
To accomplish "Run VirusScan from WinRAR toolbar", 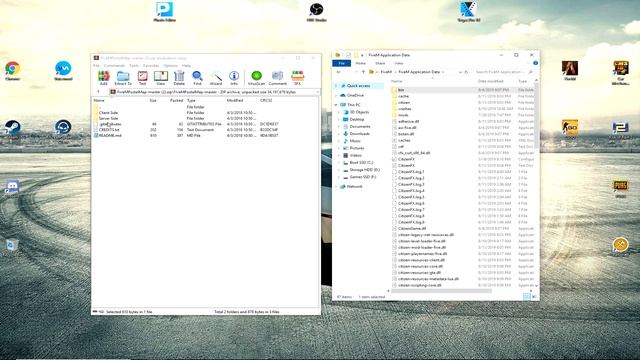I will 256,78.
